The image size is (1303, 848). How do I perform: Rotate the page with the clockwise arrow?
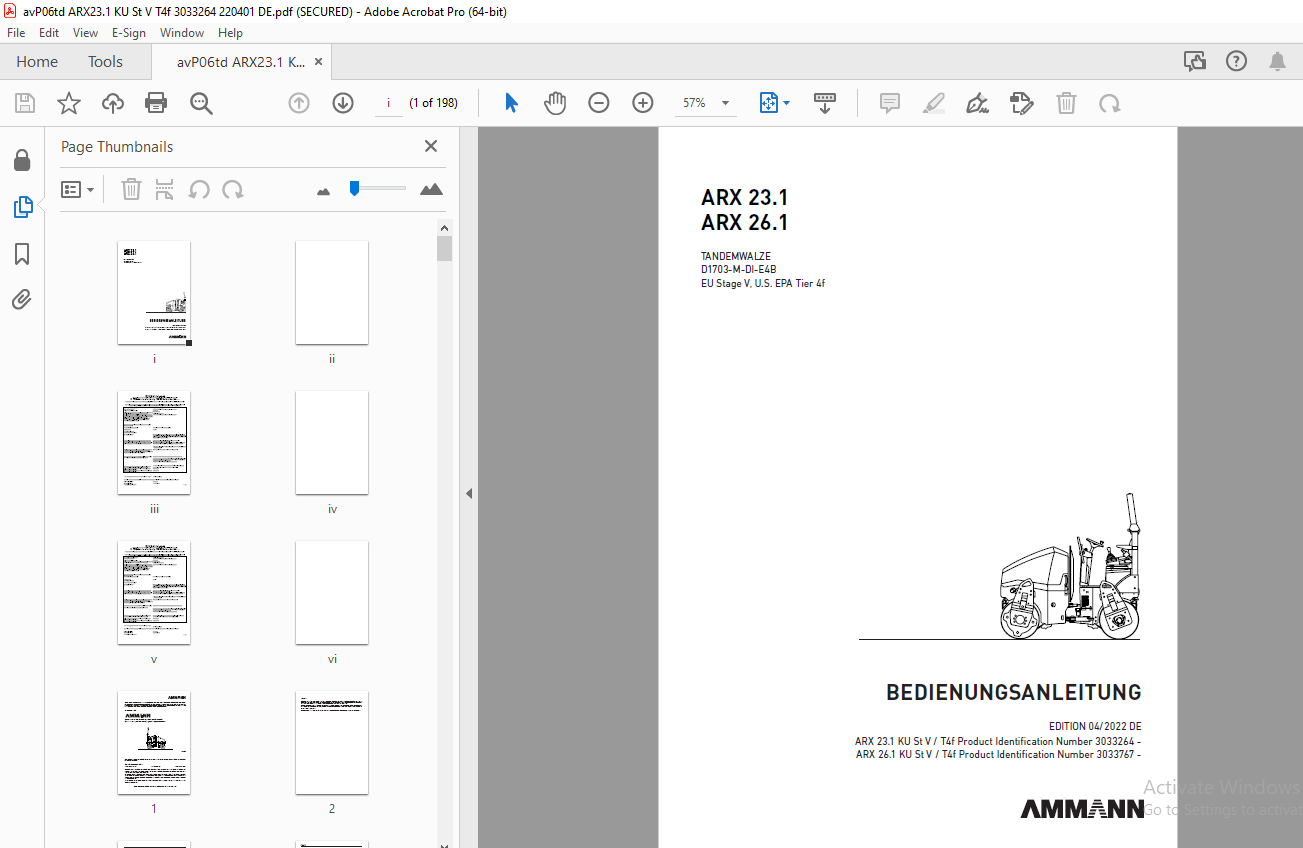[x=1109, y=103]
